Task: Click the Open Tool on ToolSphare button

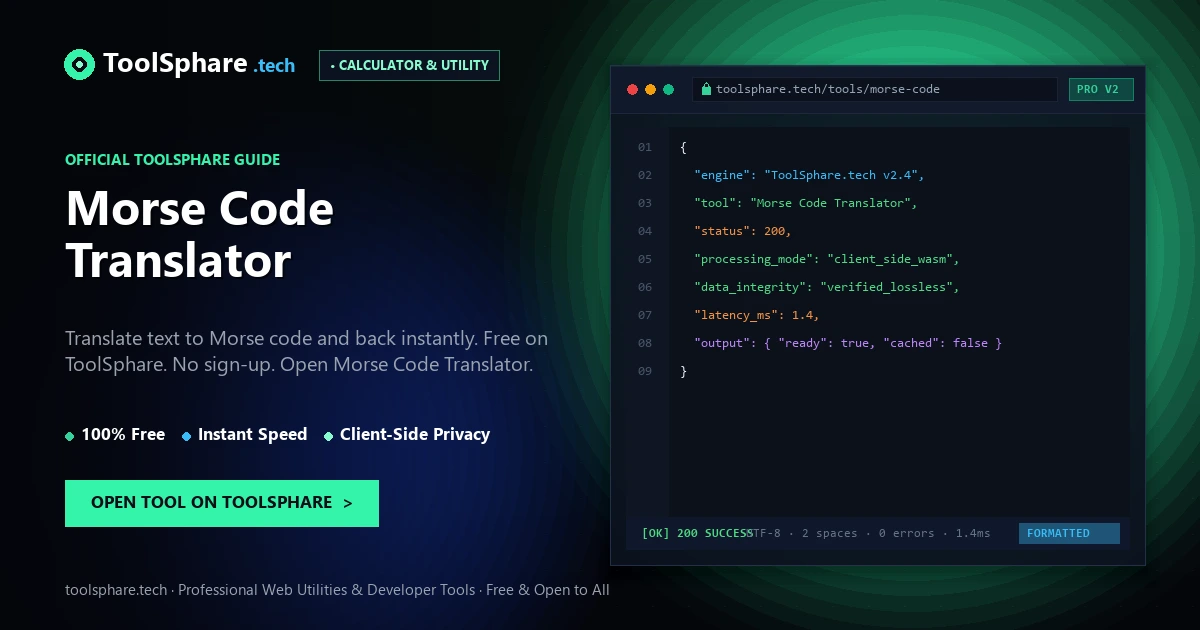Action: [222, 503]
